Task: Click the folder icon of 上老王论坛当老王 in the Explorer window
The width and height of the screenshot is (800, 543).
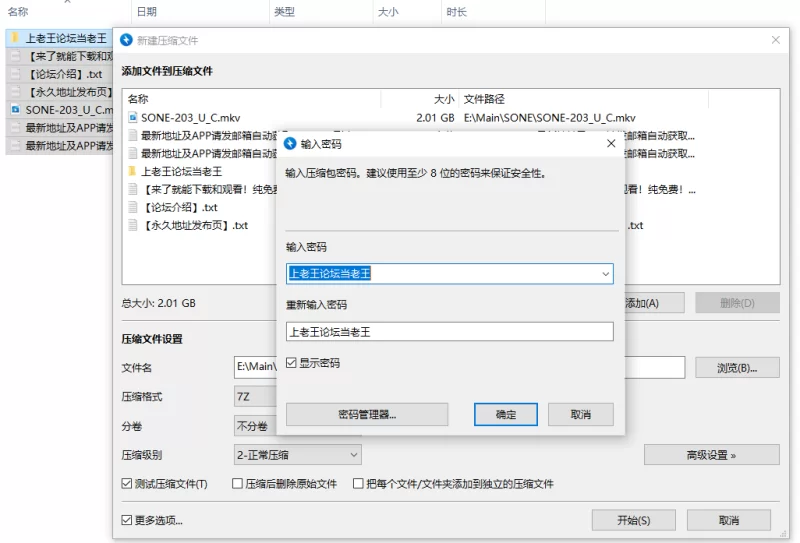Action: coord(15,38)
